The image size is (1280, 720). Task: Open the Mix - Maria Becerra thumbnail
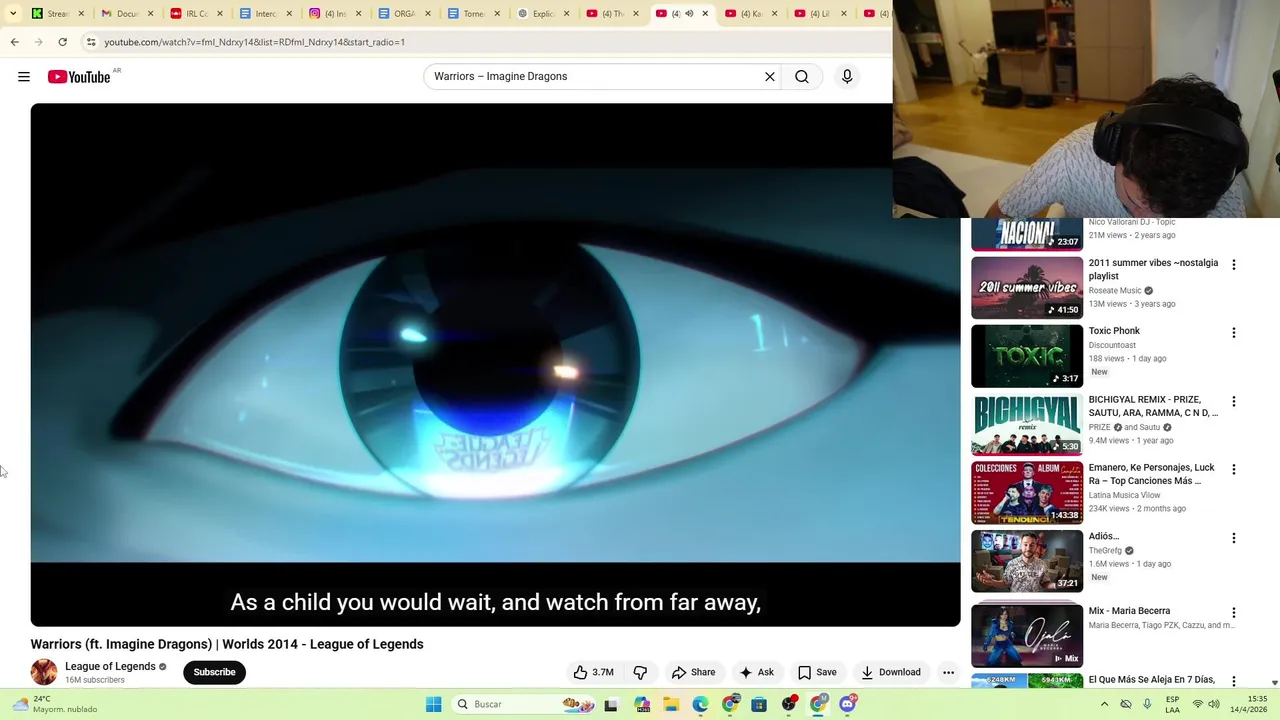pyautogui.click(x=1027, y=634)
